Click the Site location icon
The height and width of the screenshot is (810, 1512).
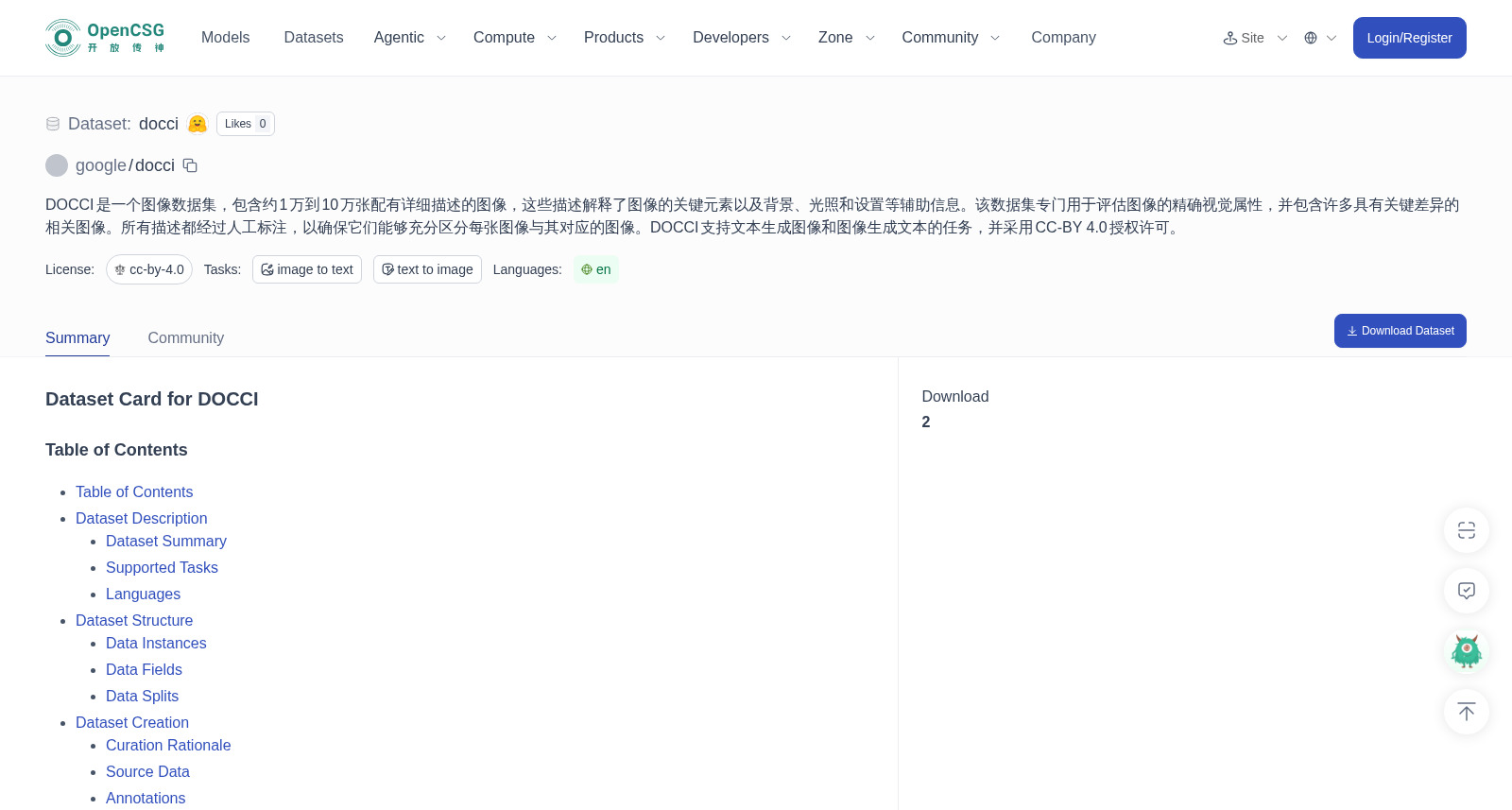pos(1230,38)
